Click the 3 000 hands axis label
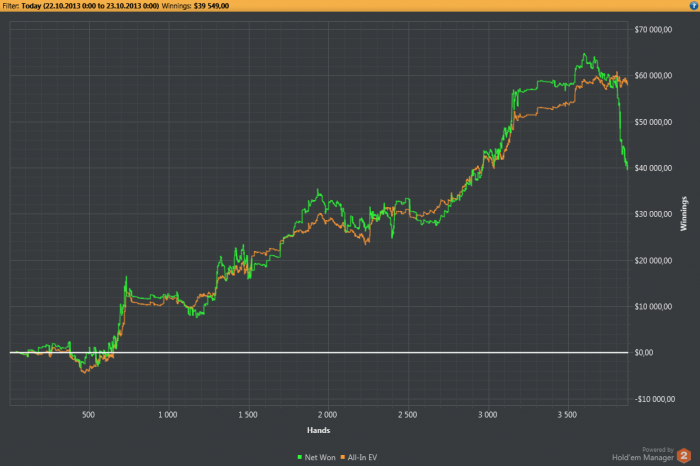Image resolution: width=700 pixels, height=466 pixels. click(x=488, y=415)
